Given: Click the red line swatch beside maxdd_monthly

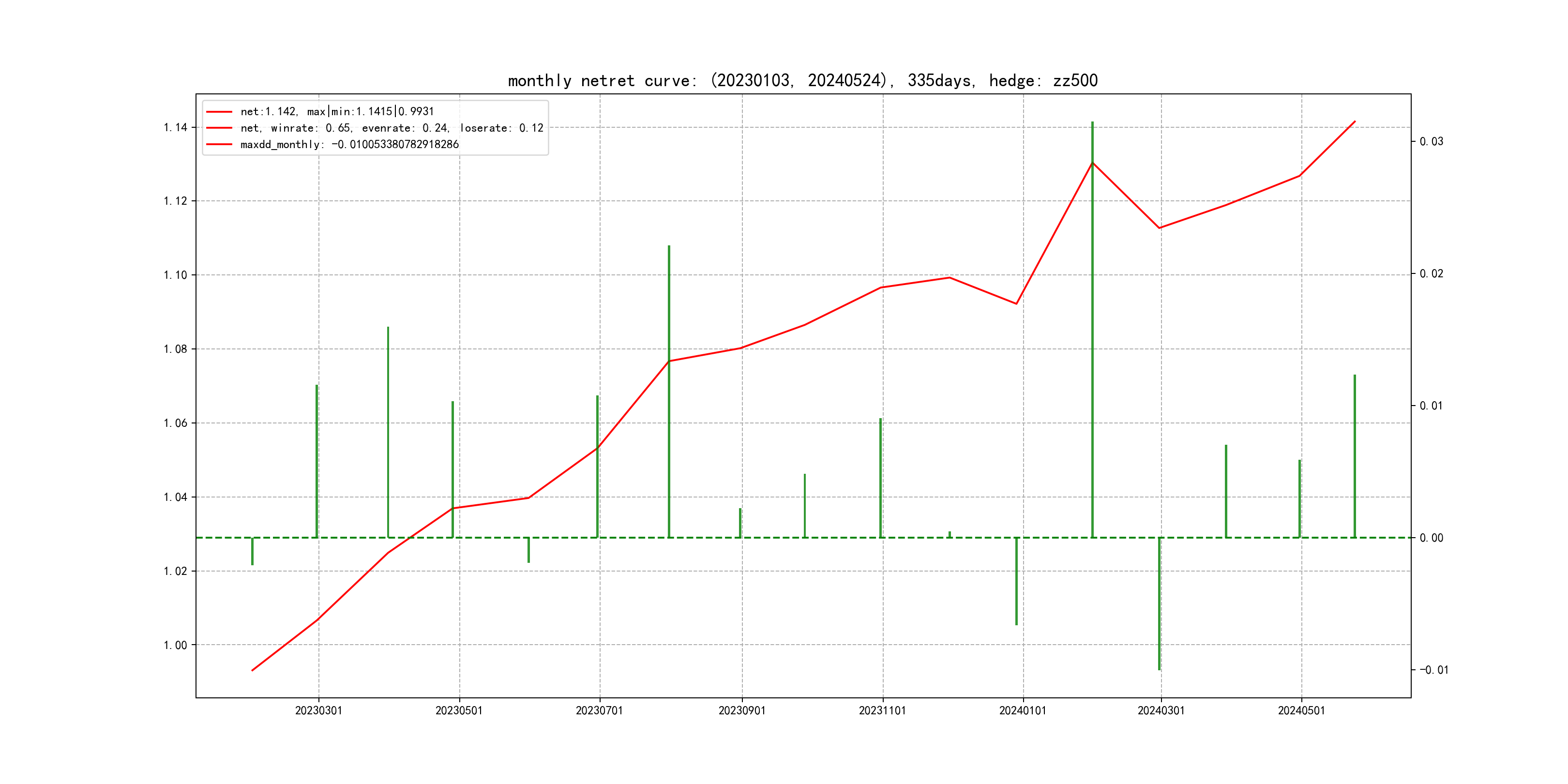Looking at the screenshot, I should tap(219, 144).
